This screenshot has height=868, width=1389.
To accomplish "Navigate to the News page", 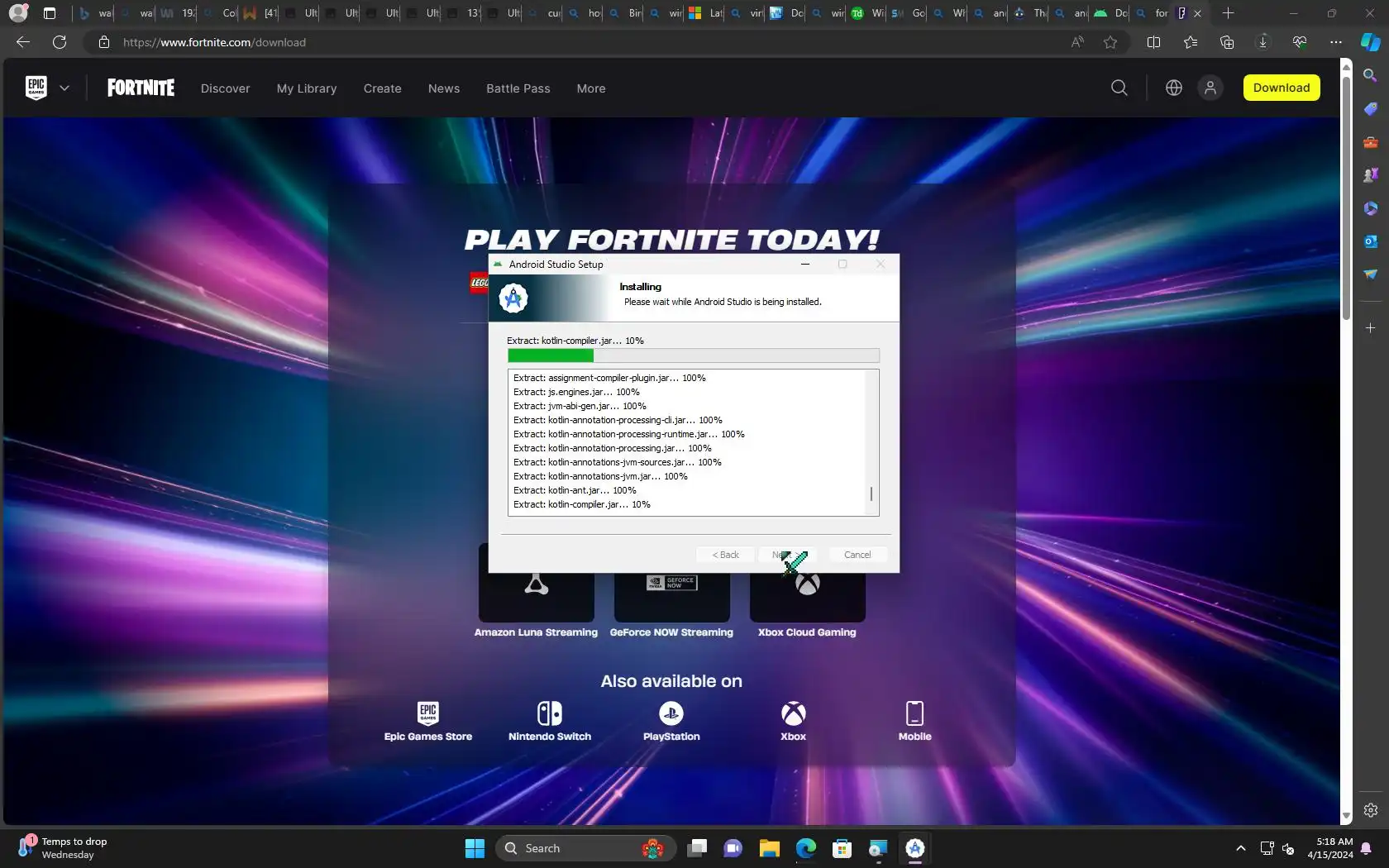I will 444,88.
